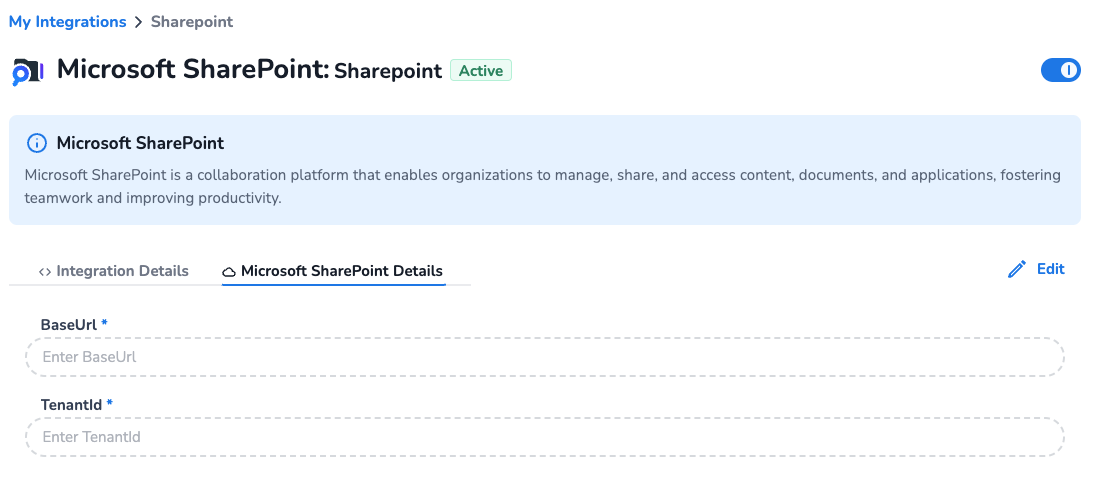
Task: Click the TenantId field label
Action: pyautogui.click(x=71, y=404)
